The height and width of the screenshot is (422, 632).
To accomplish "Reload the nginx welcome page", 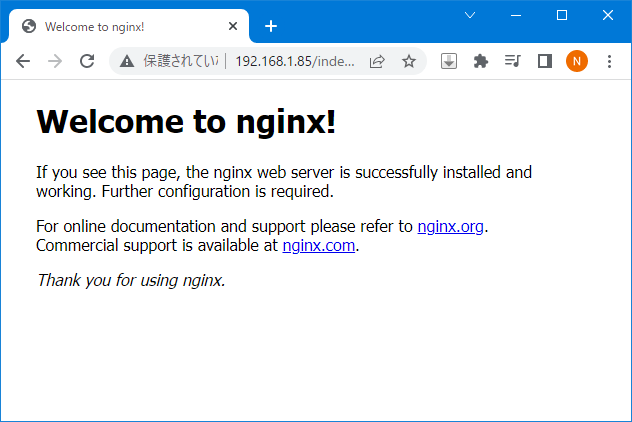I will point(87,61).
